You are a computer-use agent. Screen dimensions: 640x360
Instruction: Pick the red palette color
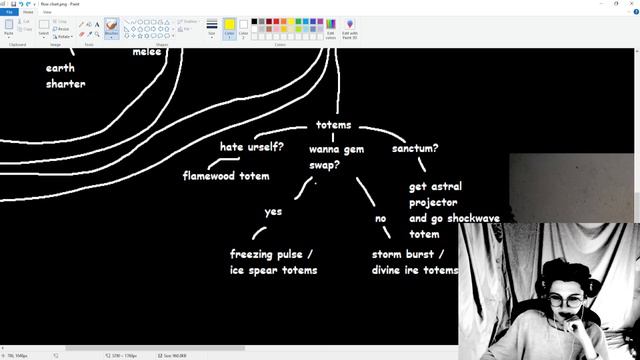coord(276,22)
